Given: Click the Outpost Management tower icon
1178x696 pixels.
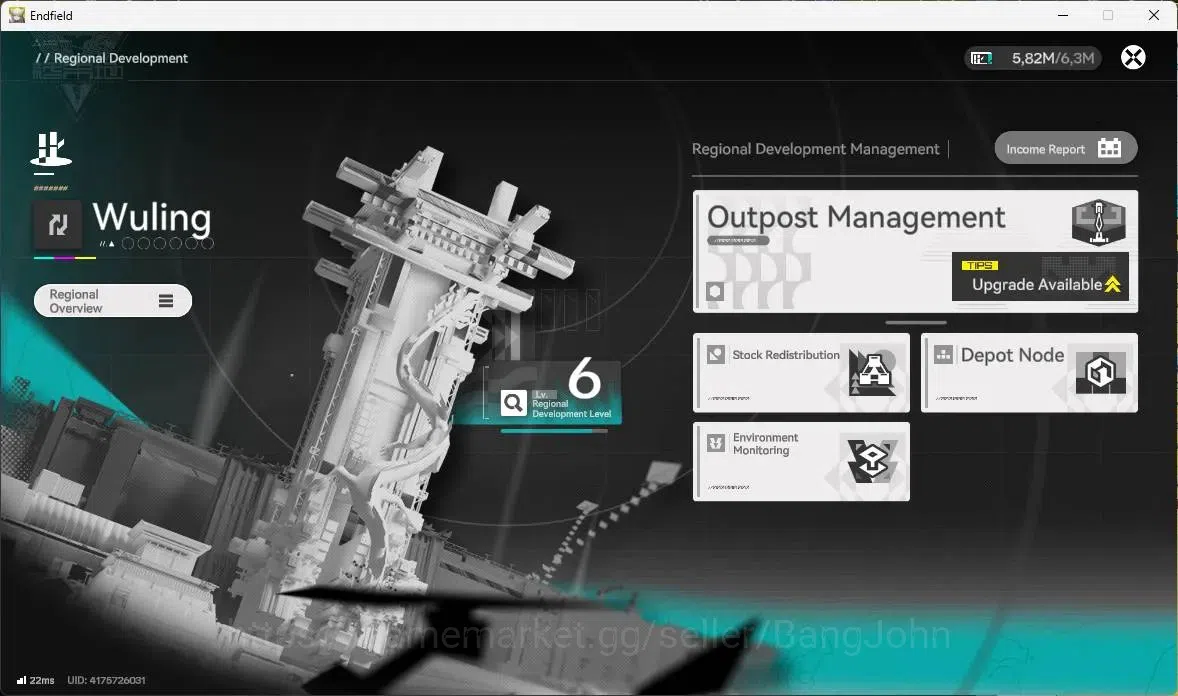Looking at the screenshot, I should point(1098,222).
